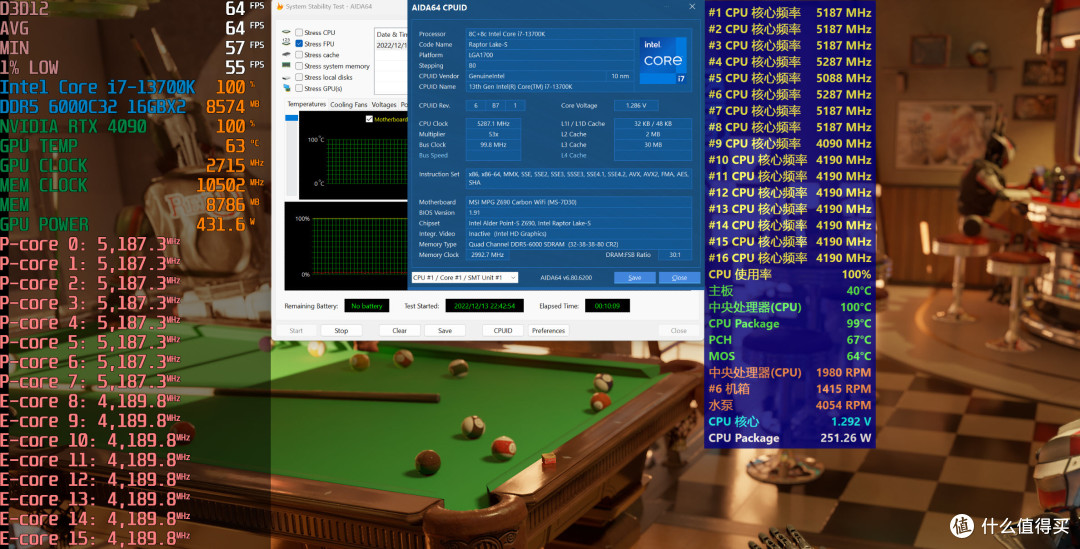Click the PCH 67°C sensor row
The height and width of the screenshot is (549, 1080).
[789, 340]
